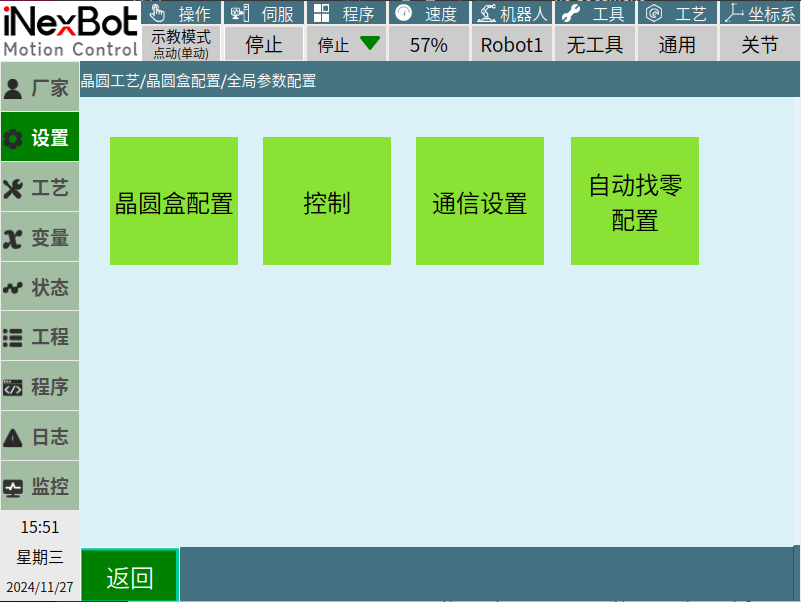Open the 关节 coordinate system selector
This screenshot has width=801, height=602.
click(x=759, y=45)
